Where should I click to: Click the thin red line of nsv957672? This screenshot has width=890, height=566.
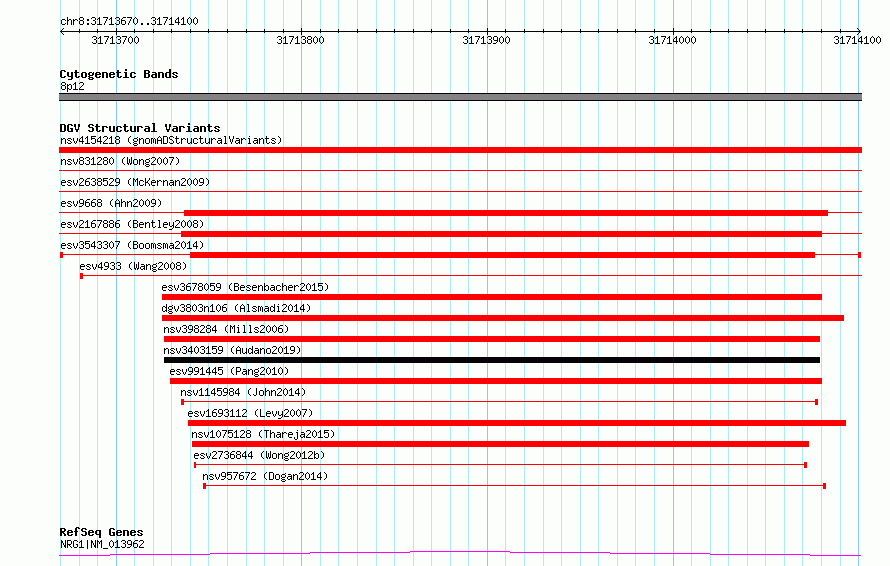click(x=515, y=486)
